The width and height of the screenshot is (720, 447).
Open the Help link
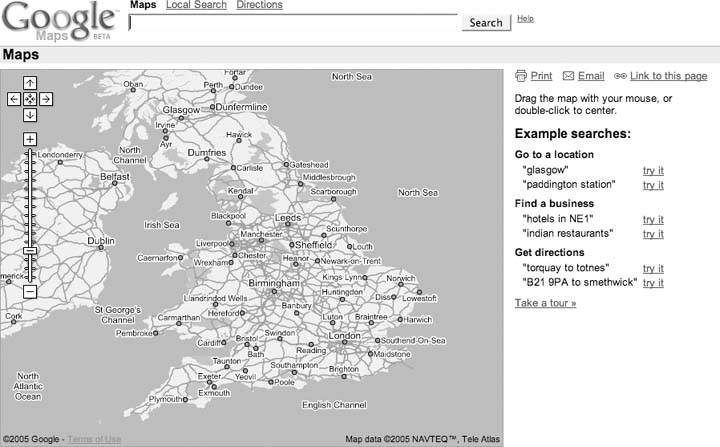525,18
